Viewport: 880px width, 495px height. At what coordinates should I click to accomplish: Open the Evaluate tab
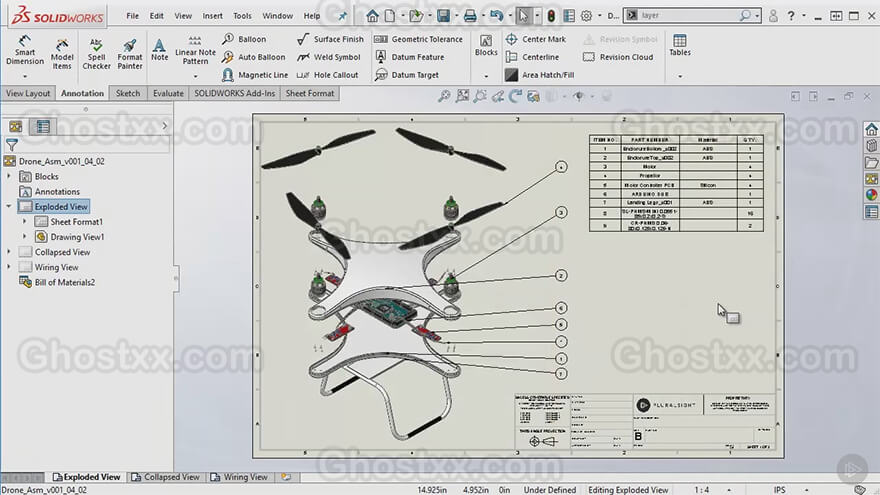(168, 93)
